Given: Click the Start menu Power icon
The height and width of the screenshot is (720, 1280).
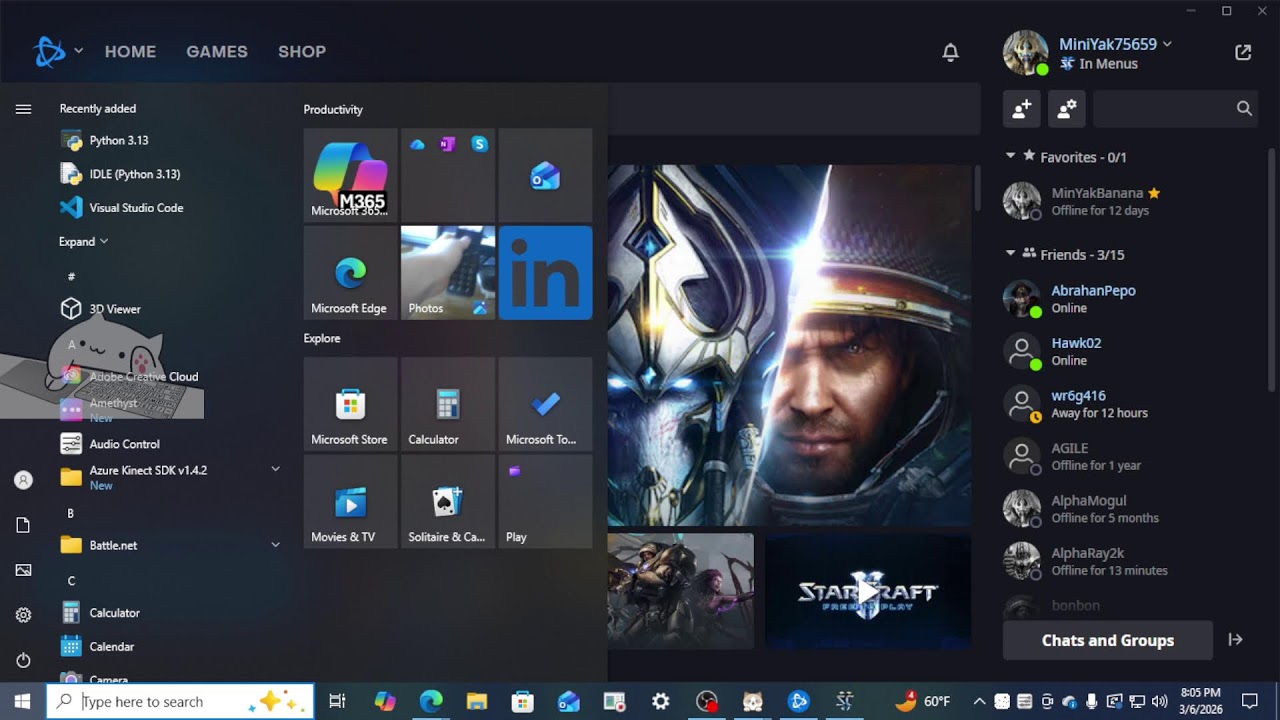Looking at the screenshot, I should coord(23,660).
